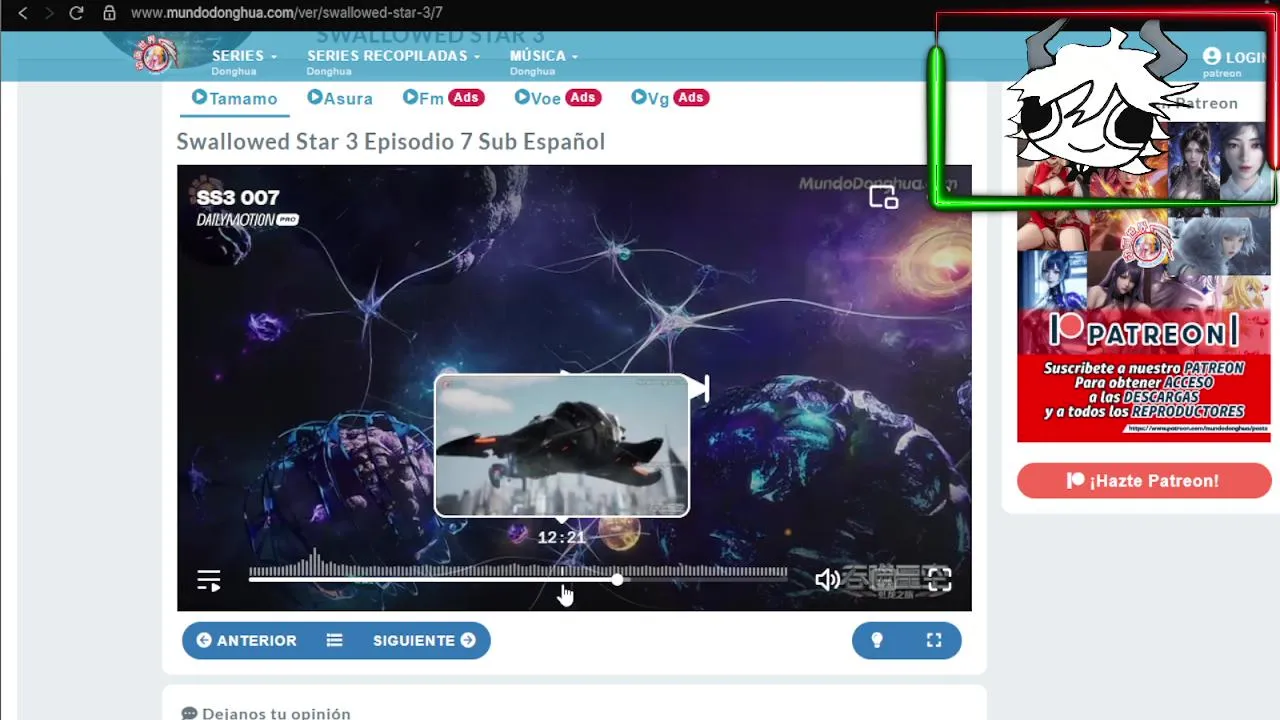The height and width of the screenshot is (720, 1280).
Task: Open the episode list icon
Action: pos(335,640)
